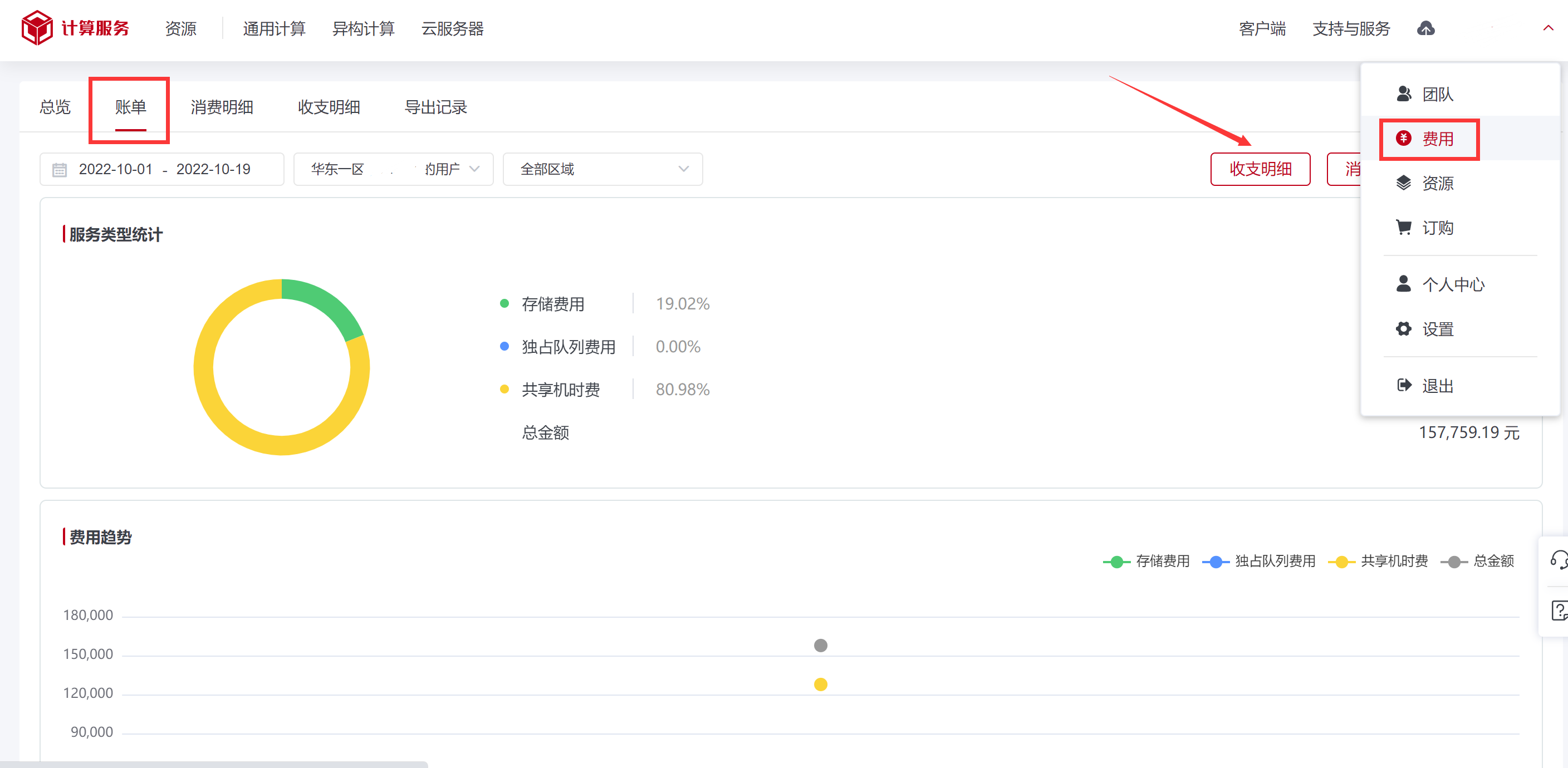Click the 服务类型统计 section heading

tap(116, 234)
